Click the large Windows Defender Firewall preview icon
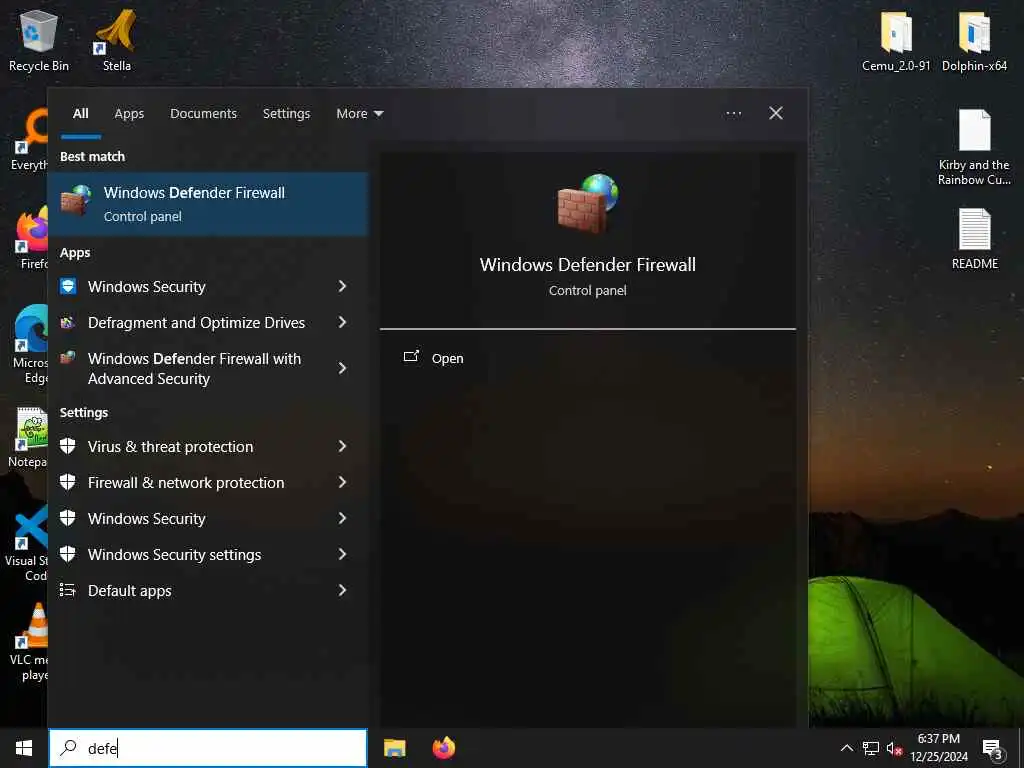The width and height of the screenshot is (1024, 768). pyautogui.click(x=588, y=203)
